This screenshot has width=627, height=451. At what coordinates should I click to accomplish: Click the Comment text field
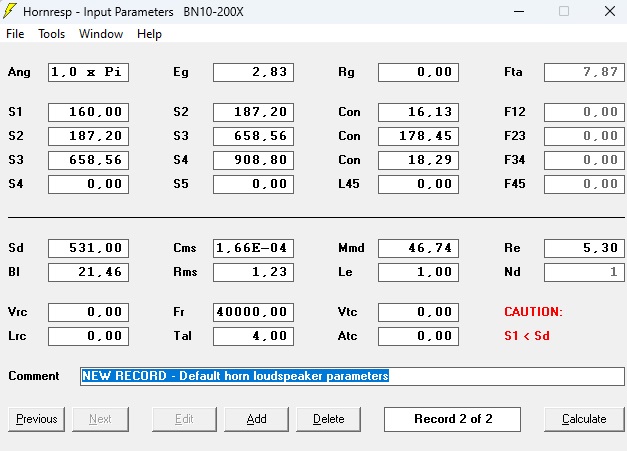(x=352, y=376)
